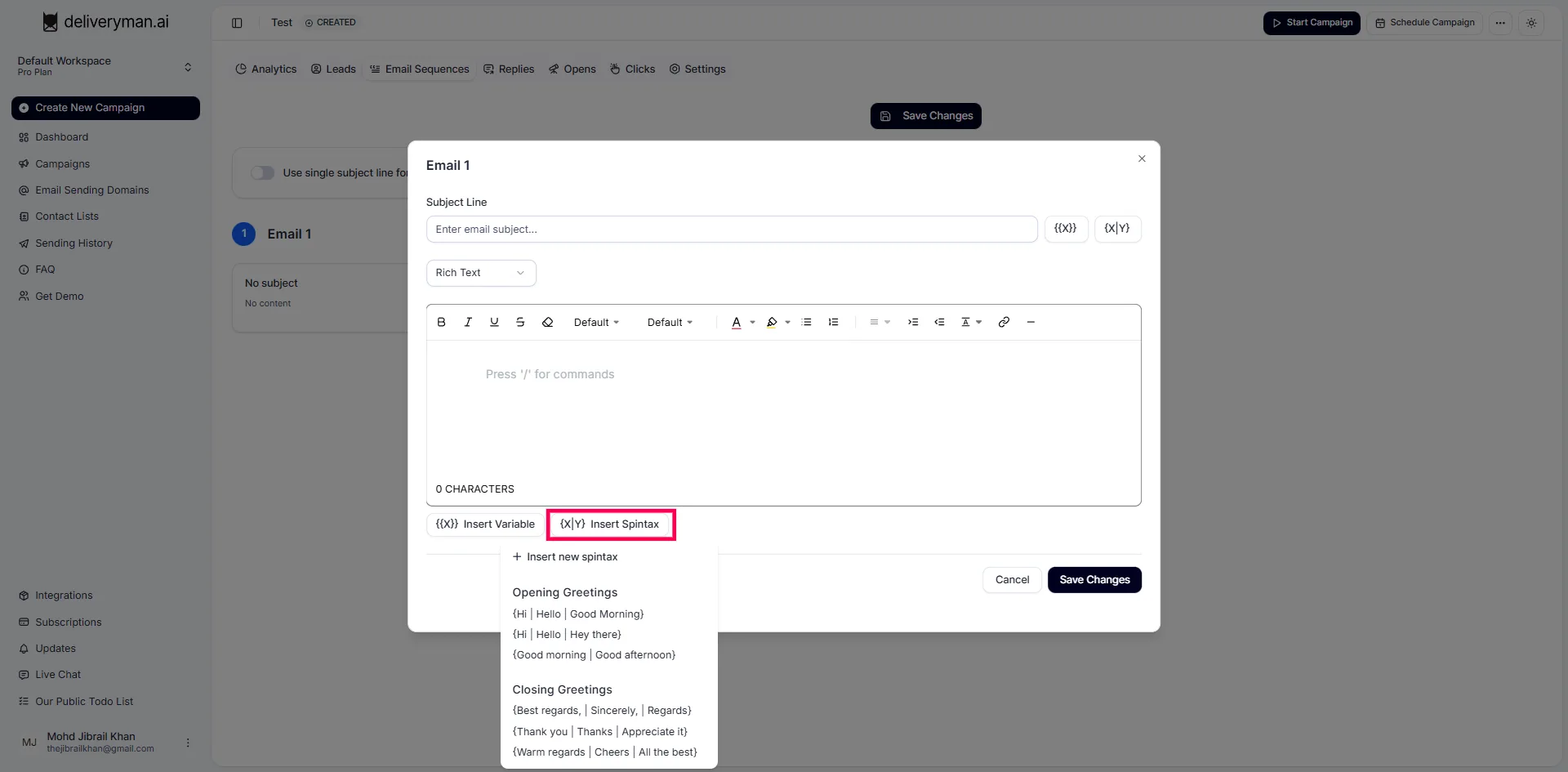Open the text color picker
Viewport: 1568px width, 772px height.
click(x=742, y=323)
